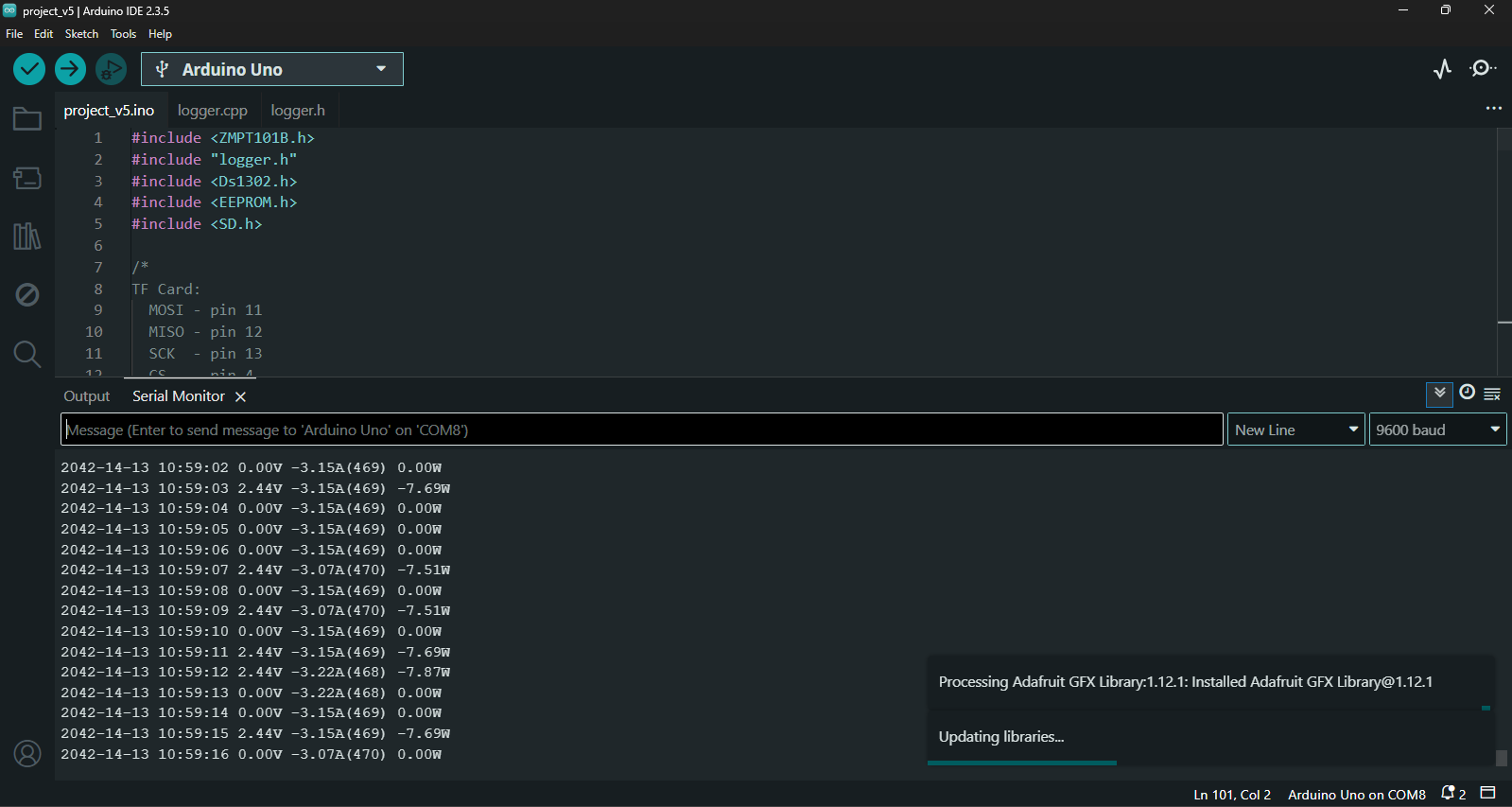The image size is (1512, 807).
Task: Open the Boards Manager sidebar icon
Action: 27,178
